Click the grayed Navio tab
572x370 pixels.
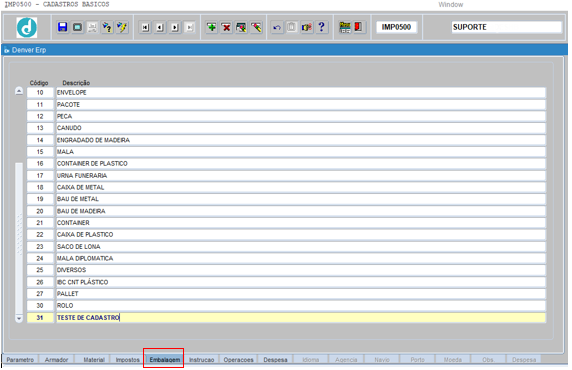pos(382,359)
